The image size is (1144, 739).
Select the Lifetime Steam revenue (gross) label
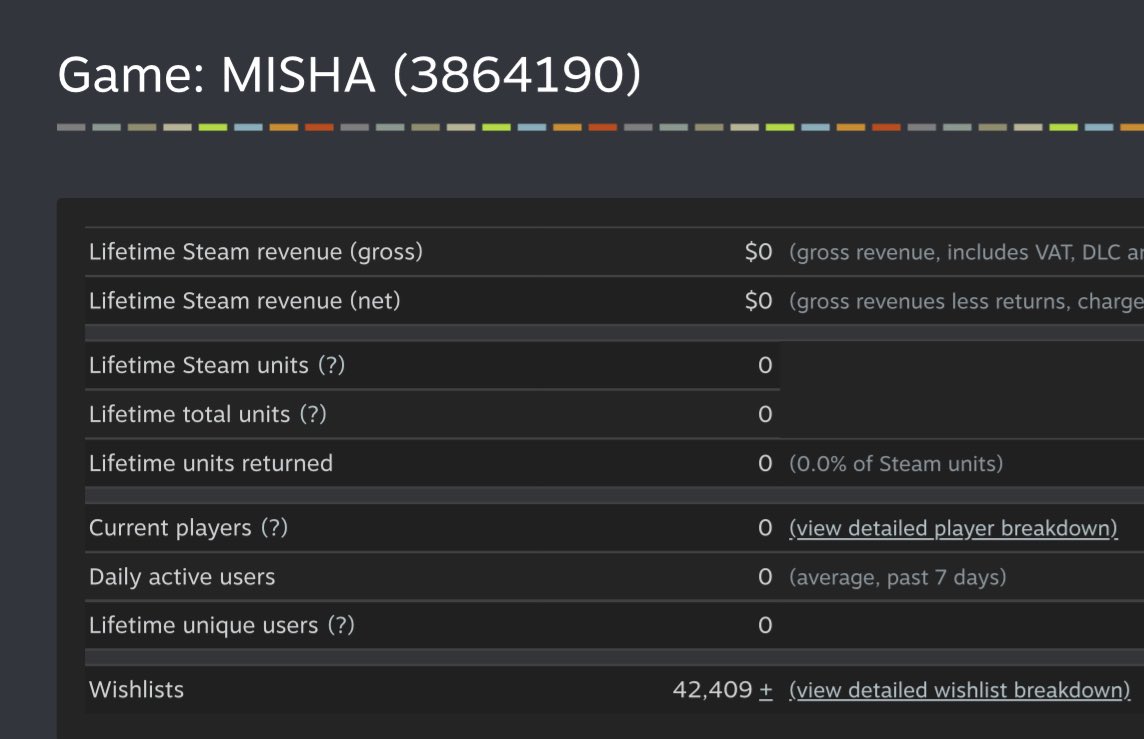[x=256, y=252]
